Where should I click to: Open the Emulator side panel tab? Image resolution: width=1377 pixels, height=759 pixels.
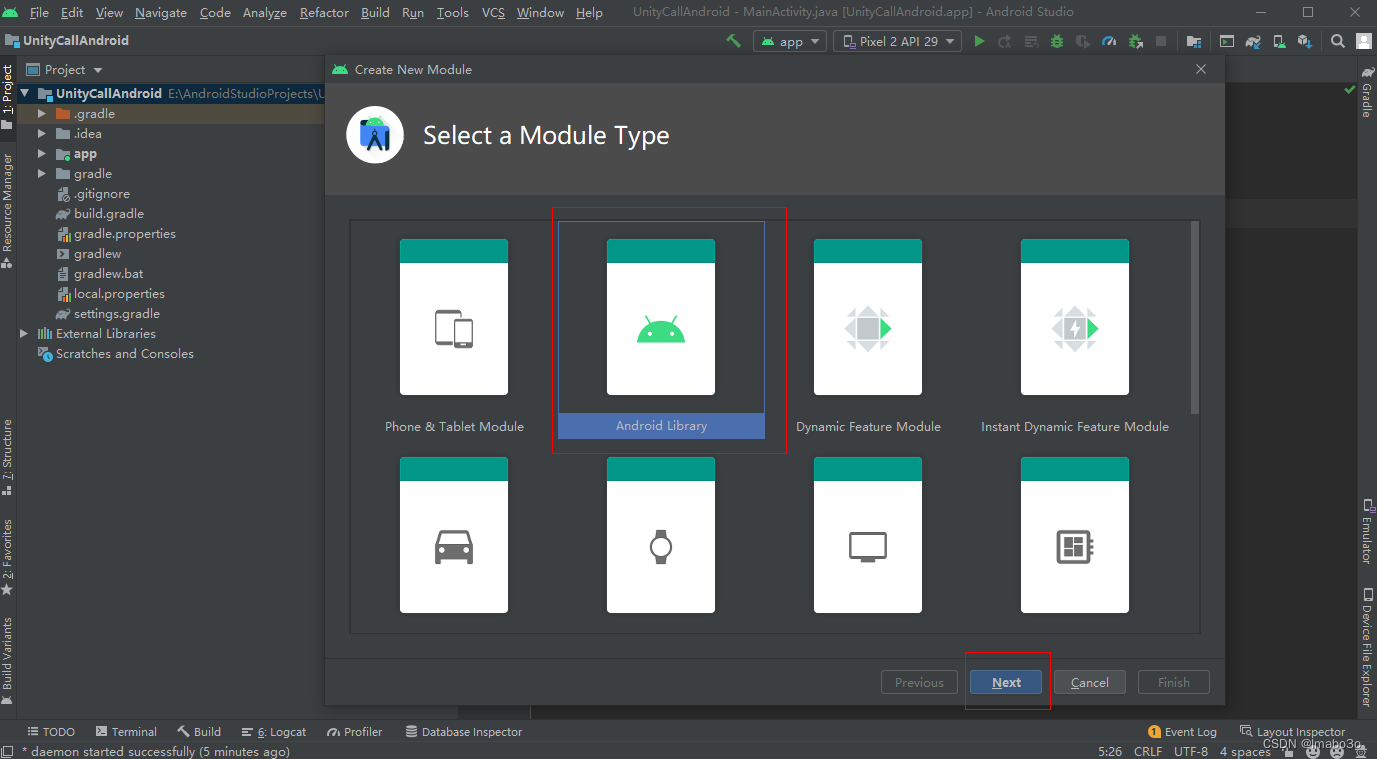1366,530
